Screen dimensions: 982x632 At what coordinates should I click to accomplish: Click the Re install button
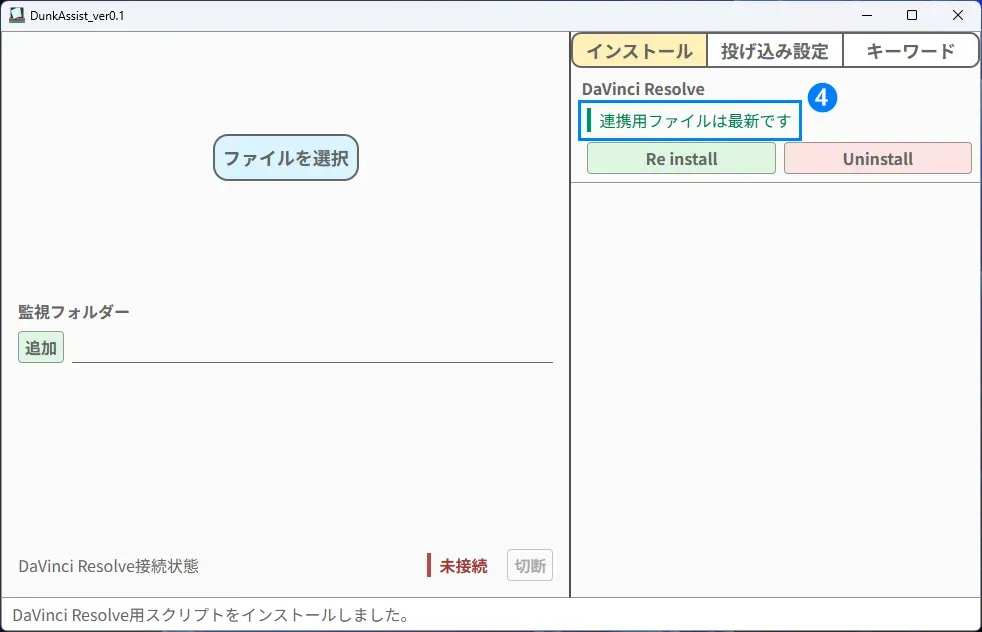681,158
